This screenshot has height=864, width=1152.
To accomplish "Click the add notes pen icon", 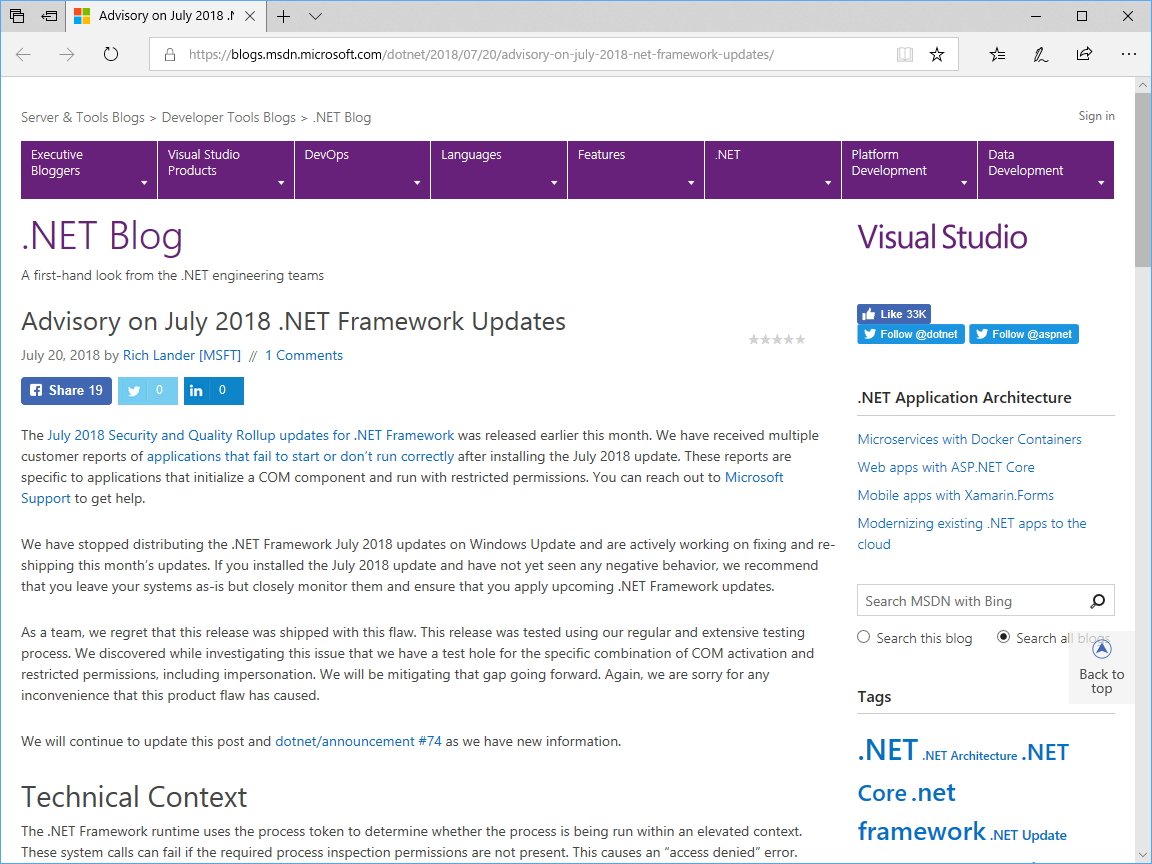I will (1041, 55).
